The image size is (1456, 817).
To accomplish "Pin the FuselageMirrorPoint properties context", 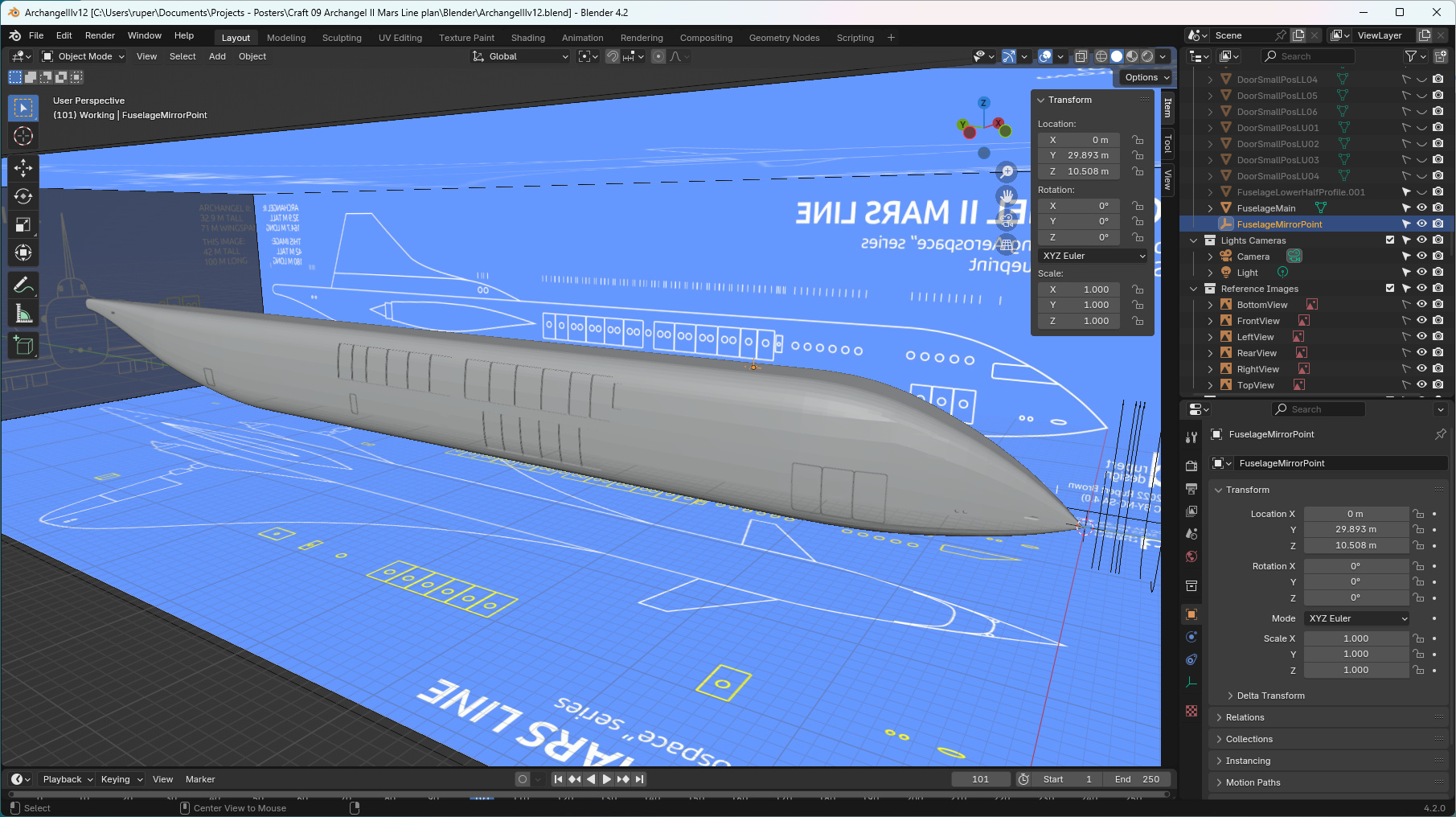I will 1440,434.
